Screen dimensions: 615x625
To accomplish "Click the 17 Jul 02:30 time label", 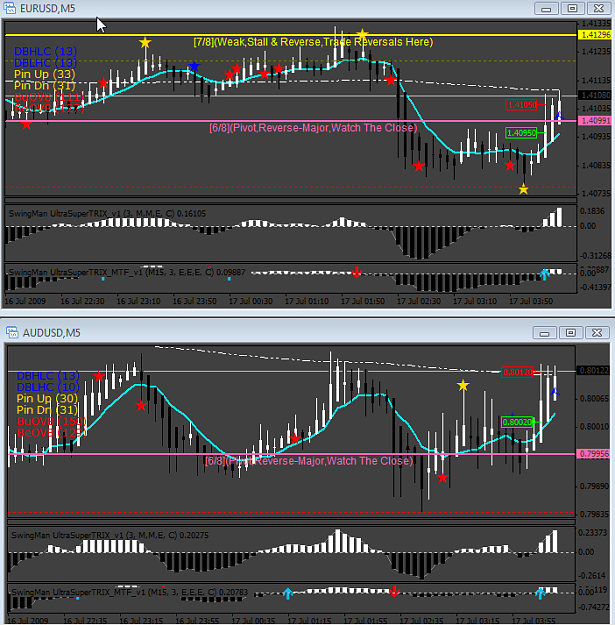I will 419,301.
